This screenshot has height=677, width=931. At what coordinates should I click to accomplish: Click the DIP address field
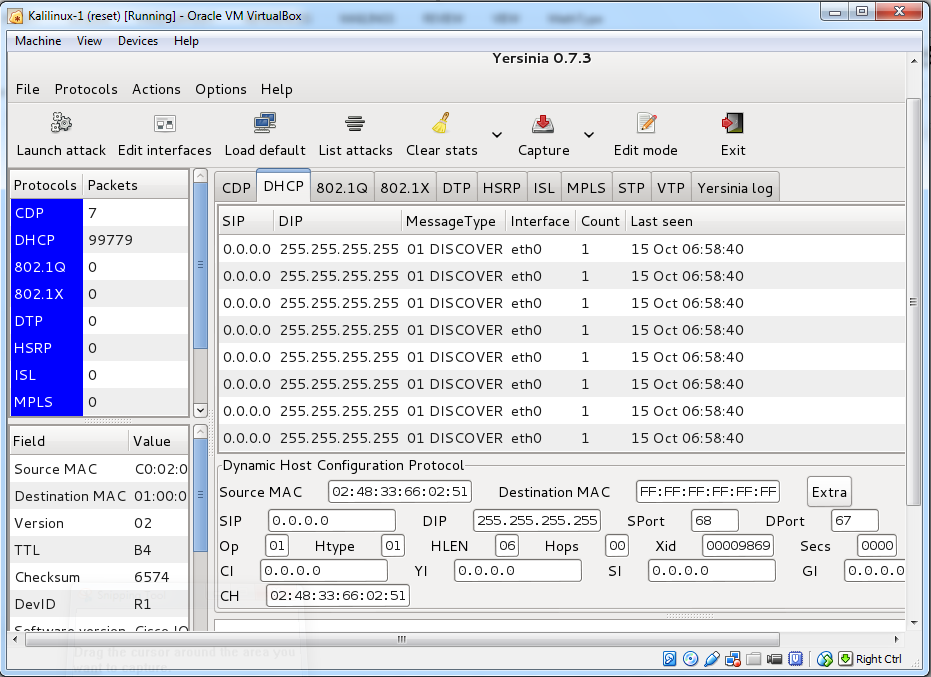(x=537, y=521)
